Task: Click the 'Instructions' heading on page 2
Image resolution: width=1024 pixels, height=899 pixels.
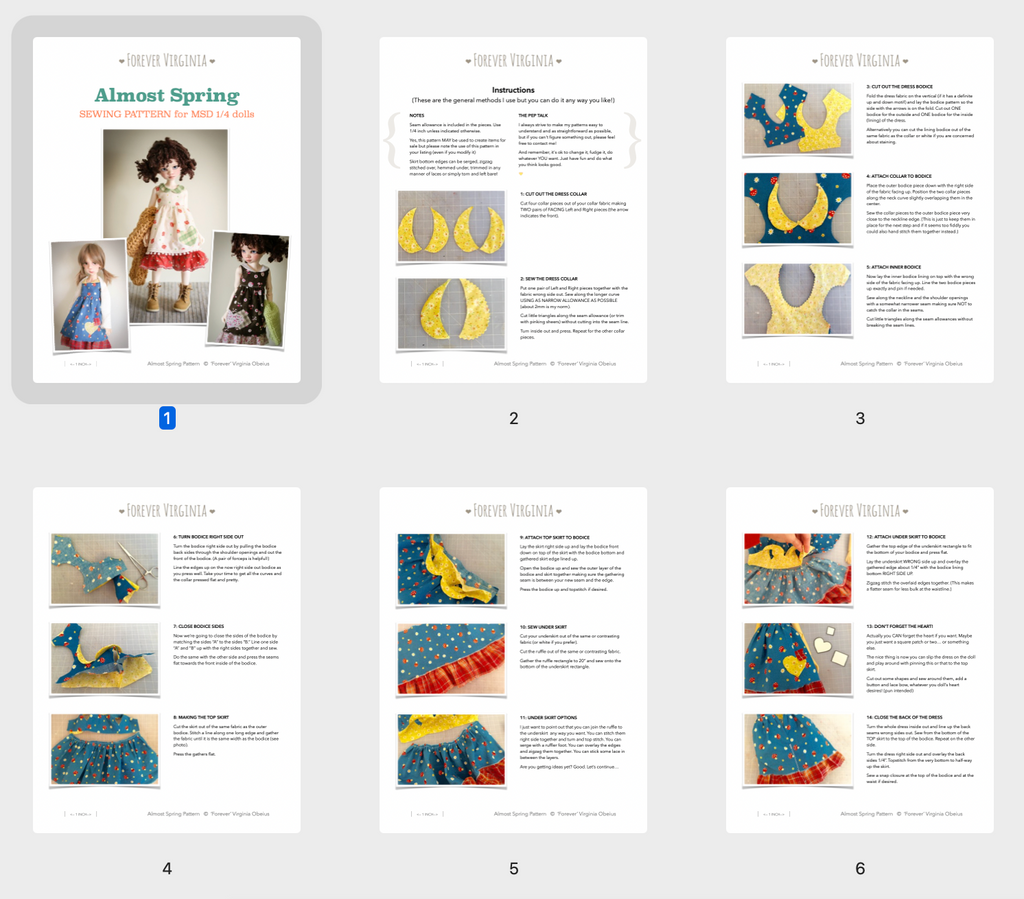Action: click(x=513, y=90)
